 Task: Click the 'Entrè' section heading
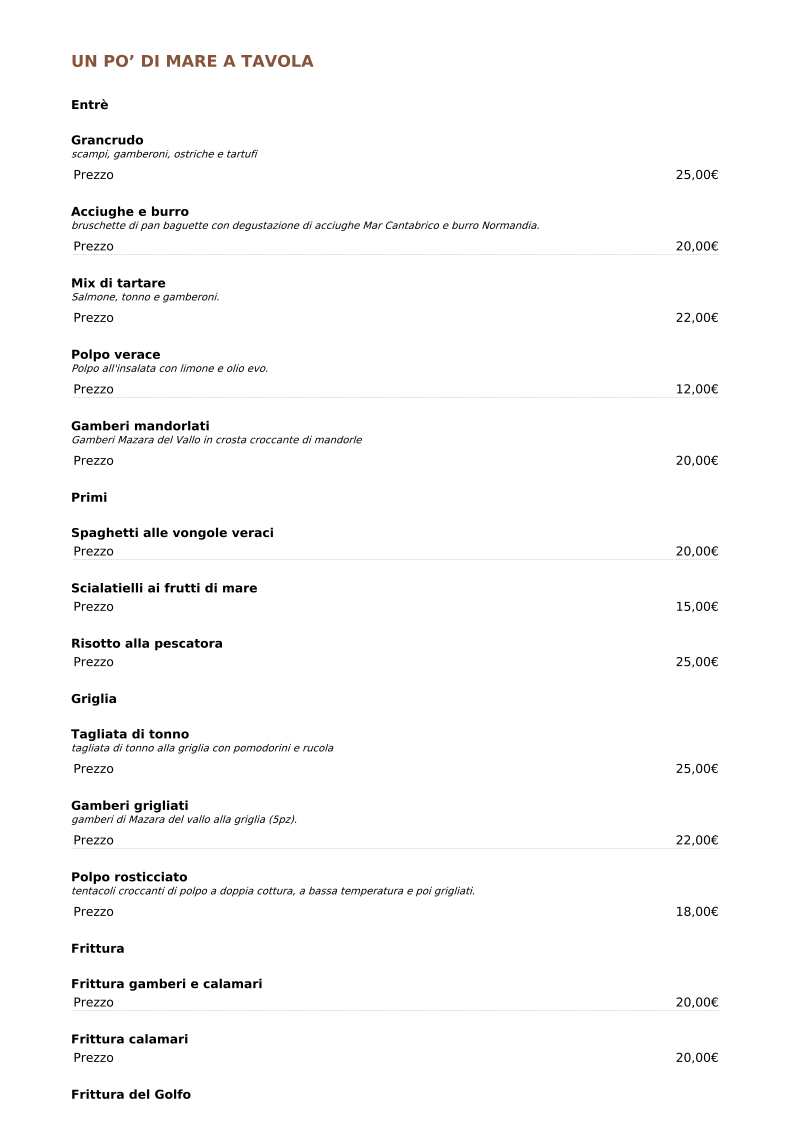90,105
